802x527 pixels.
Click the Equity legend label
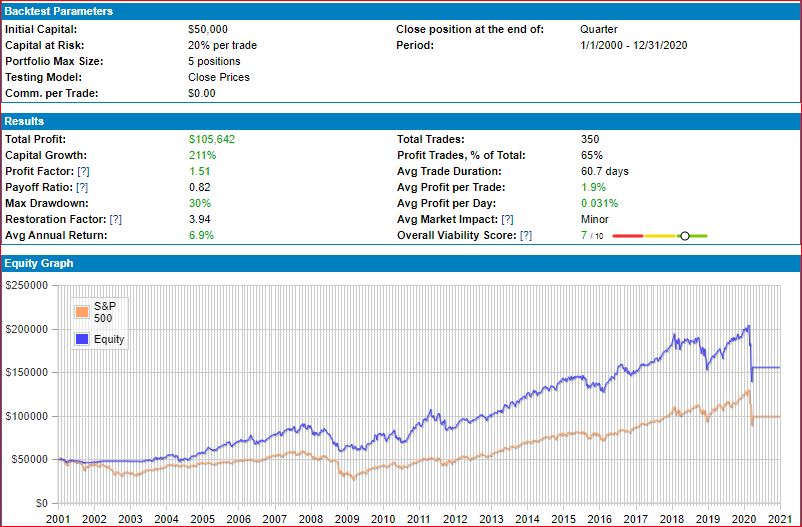pyautogui.click(x=109, y=339)
